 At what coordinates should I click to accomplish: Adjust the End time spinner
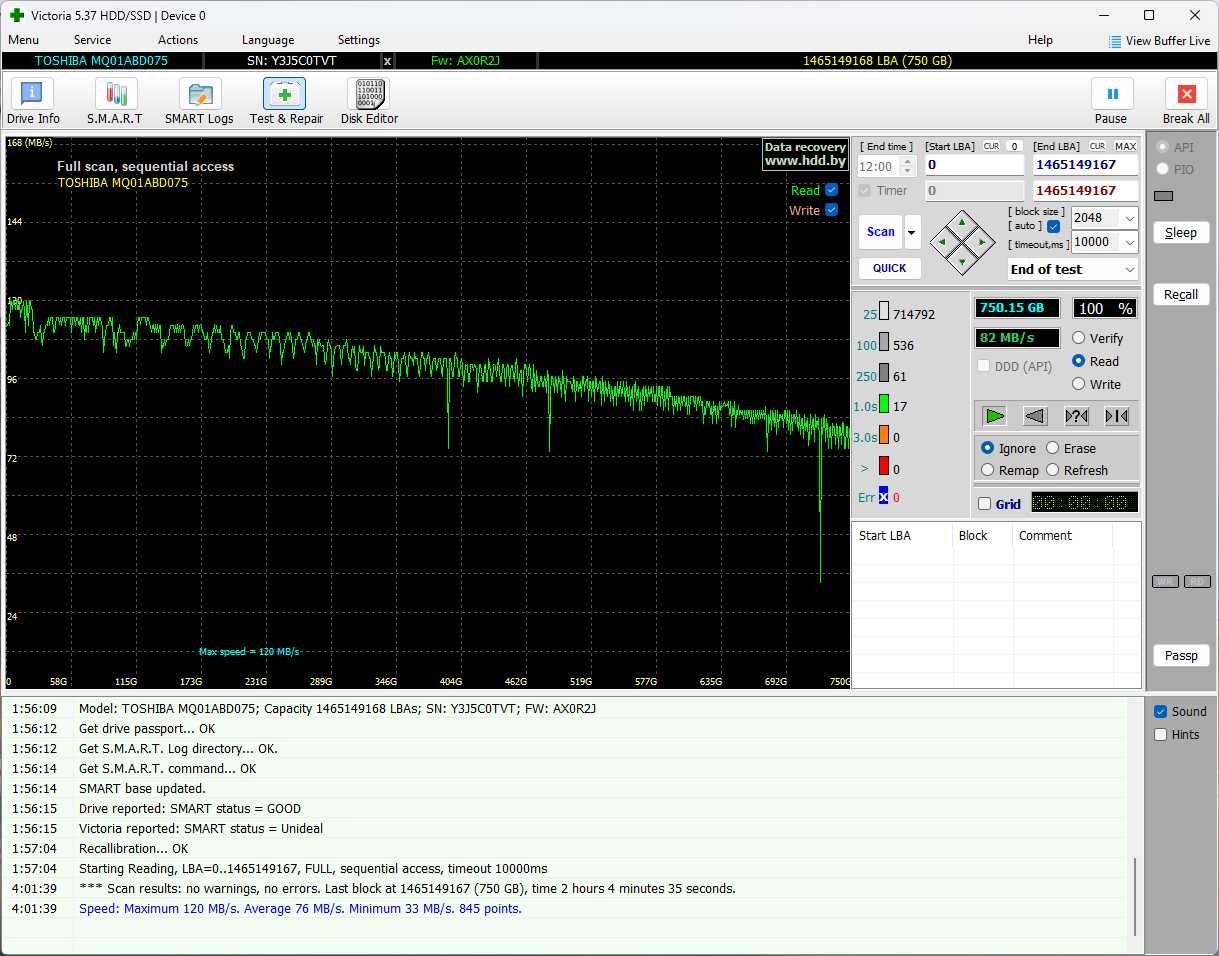[x=907, y=167]
